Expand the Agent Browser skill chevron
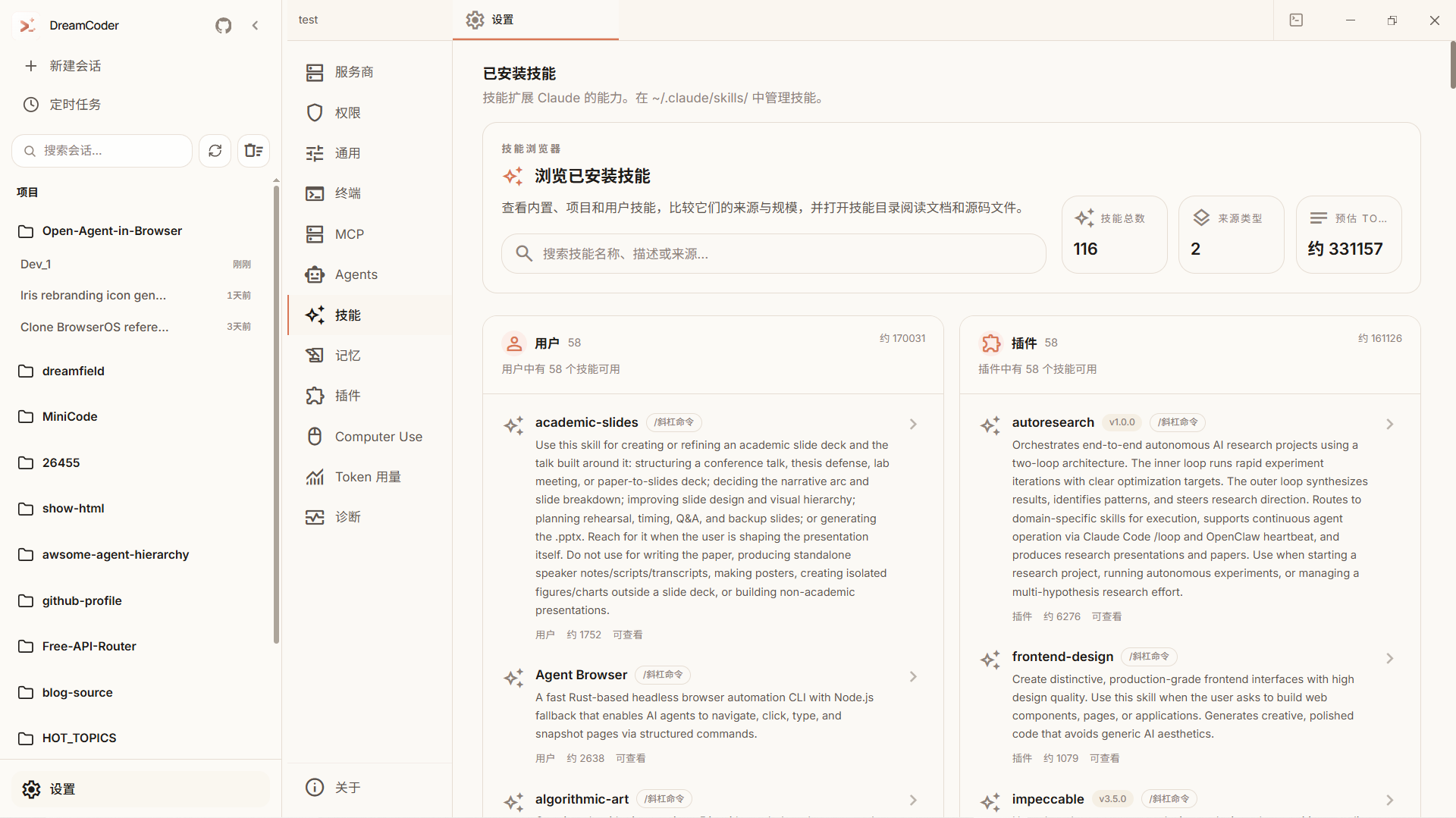1456x818 pixels. (x=913, y=677)
